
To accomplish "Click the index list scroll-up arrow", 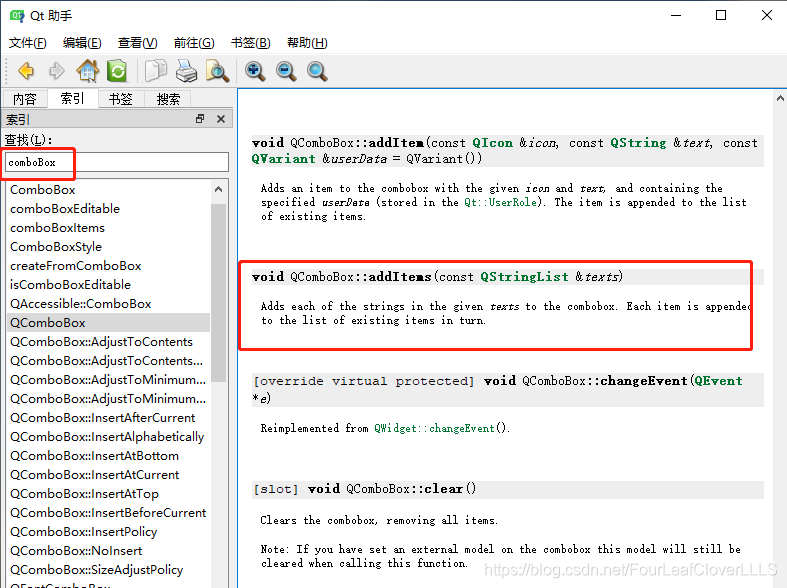I will (x=218, y=189).
